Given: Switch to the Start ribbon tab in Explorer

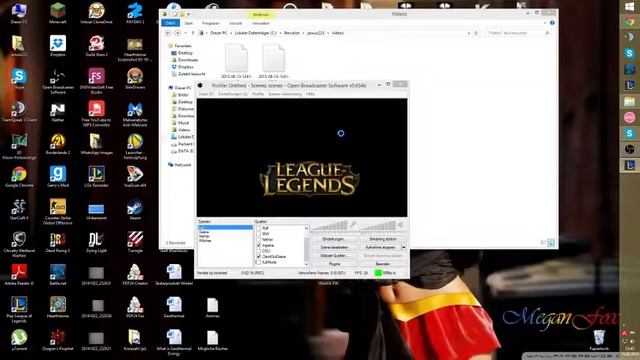Looking at the screenshot, I should click(x=189, y=23).
